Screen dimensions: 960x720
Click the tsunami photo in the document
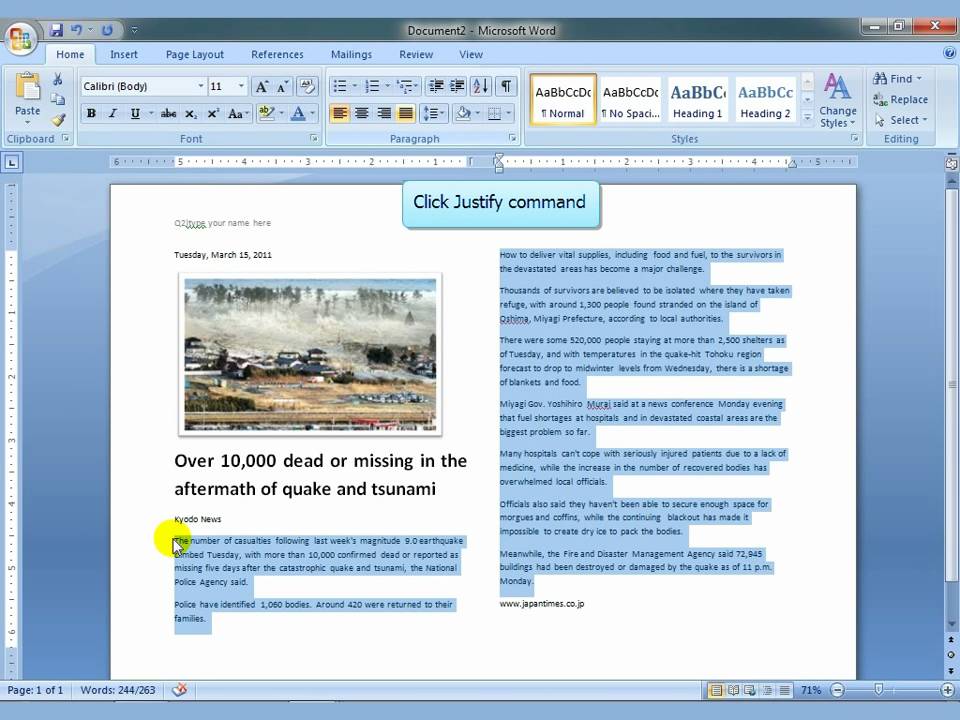pyautogui.click(x=310, y=354)
